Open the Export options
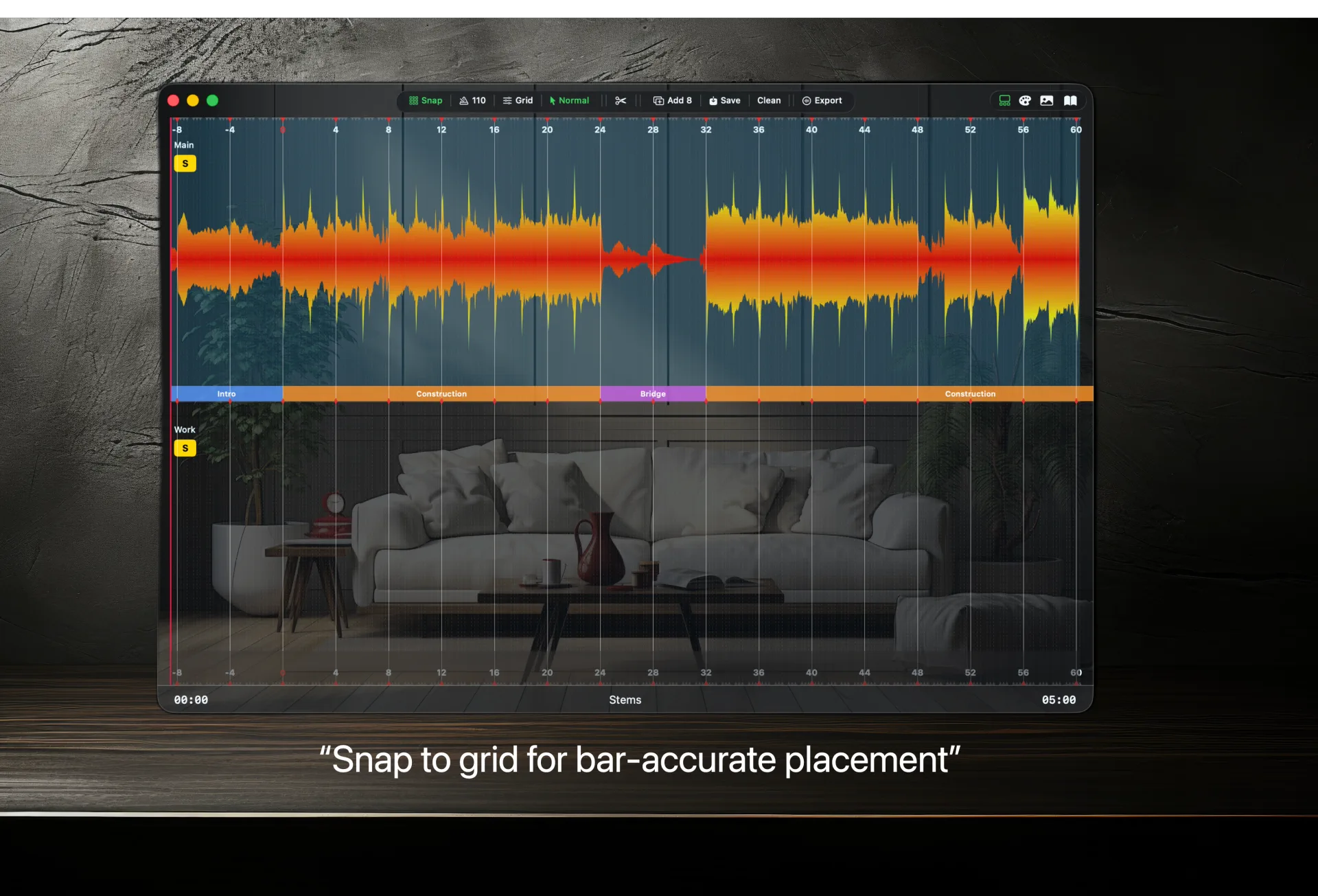The height and width of the screenshot is (896, 1318). (822, 100)
